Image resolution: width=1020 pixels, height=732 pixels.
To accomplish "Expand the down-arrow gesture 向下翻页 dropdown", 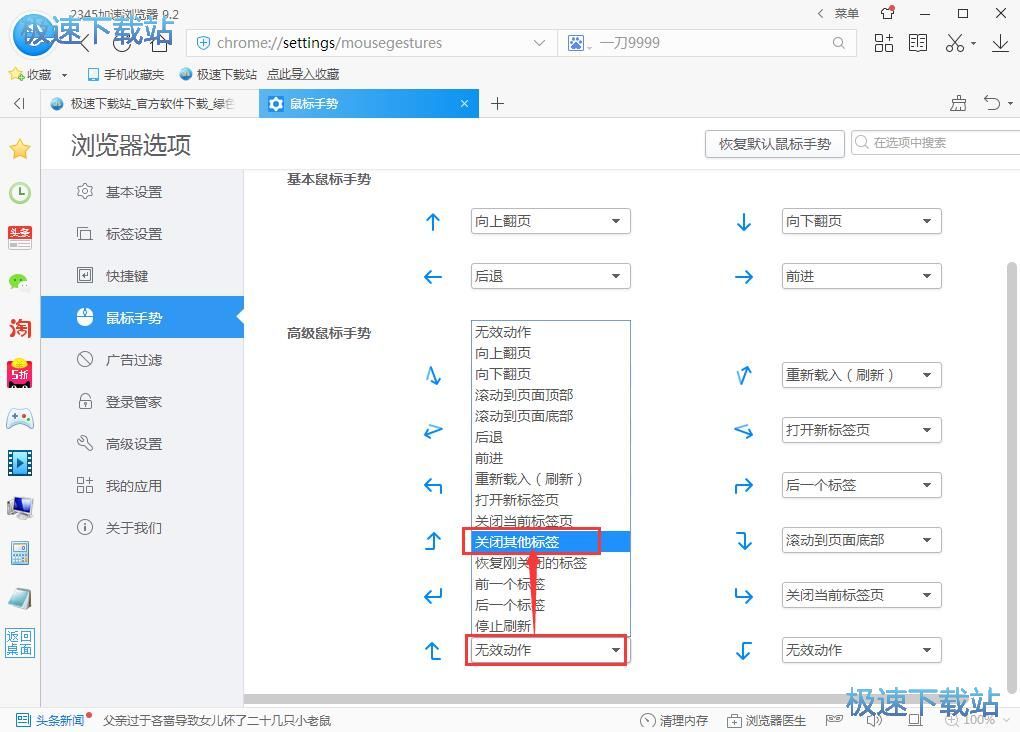I will click(861, 221).
